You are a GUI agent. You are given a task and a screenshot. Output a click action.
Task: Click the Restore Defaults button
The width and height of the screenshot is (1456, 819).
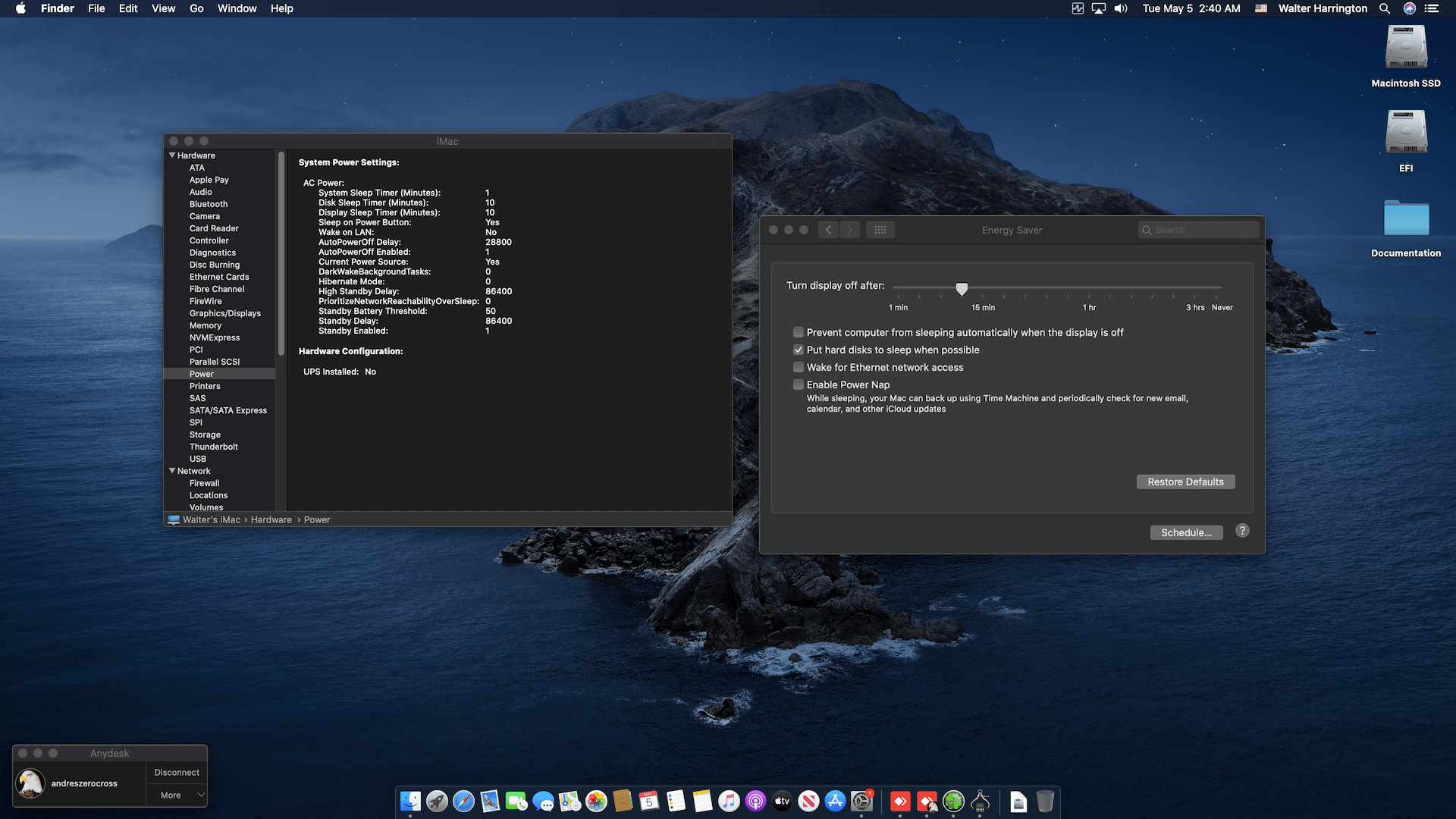click(x=1185, y=482)
